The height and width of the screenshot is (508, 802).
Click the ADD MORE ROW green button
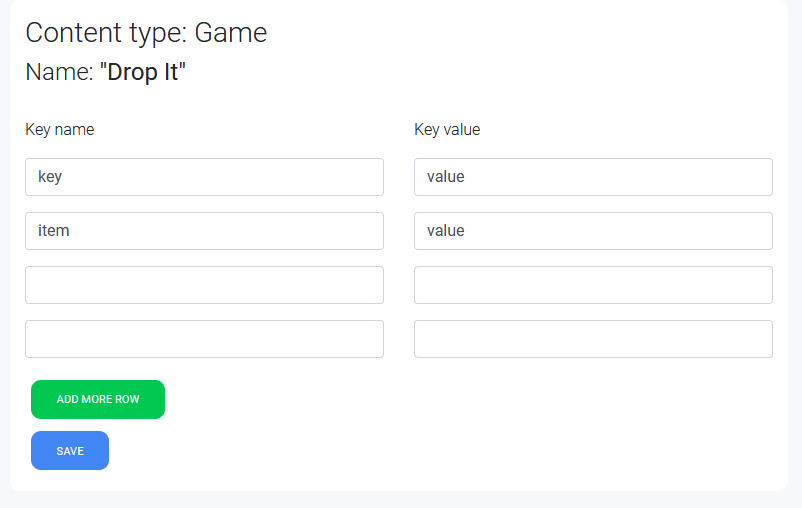[x=98, y=399]
